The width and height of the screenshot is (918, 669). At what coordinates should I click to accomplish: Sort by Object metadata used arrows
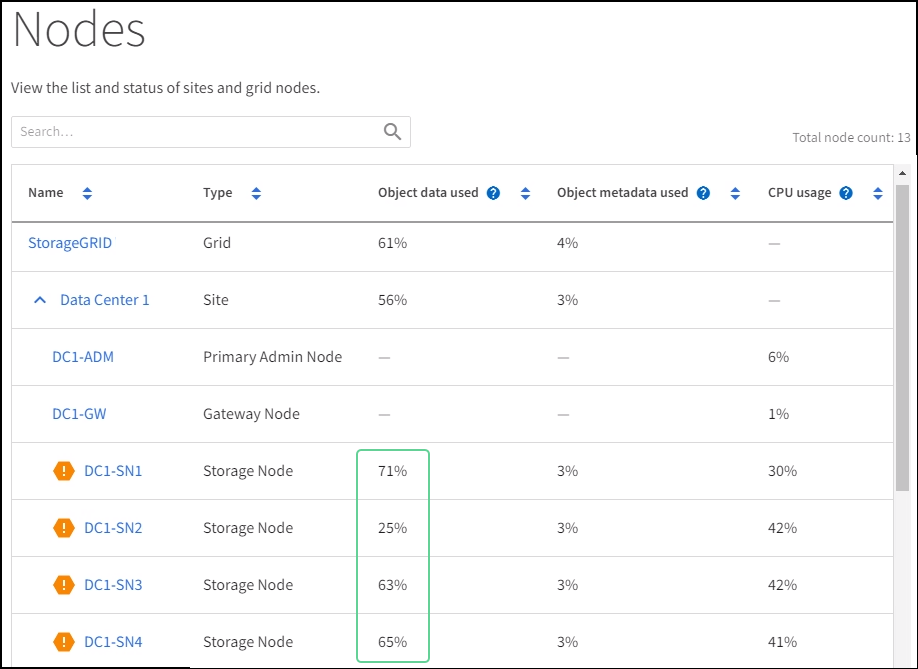[735, 193]
